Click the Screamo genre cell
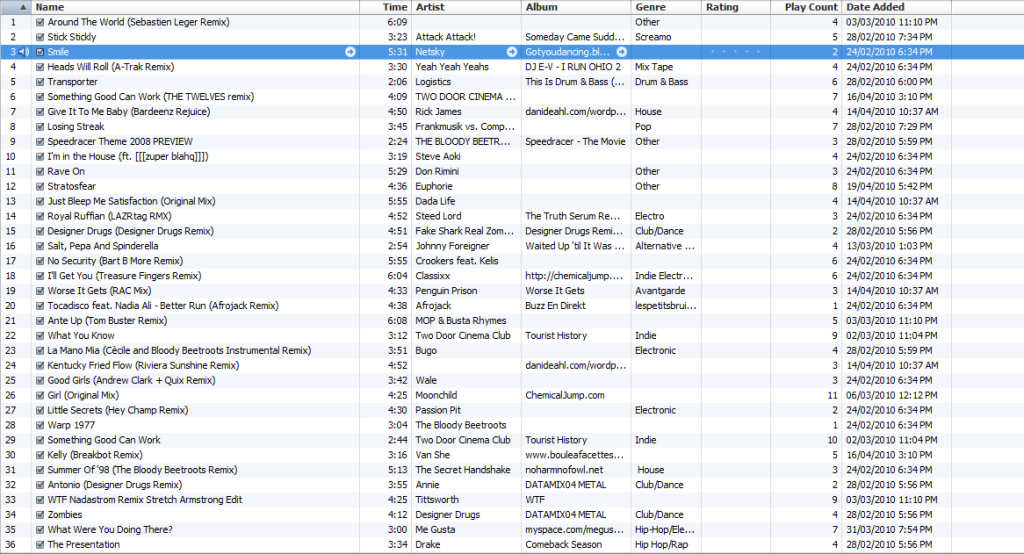Viewport: 1024px width, 554px height. (653, 37)
